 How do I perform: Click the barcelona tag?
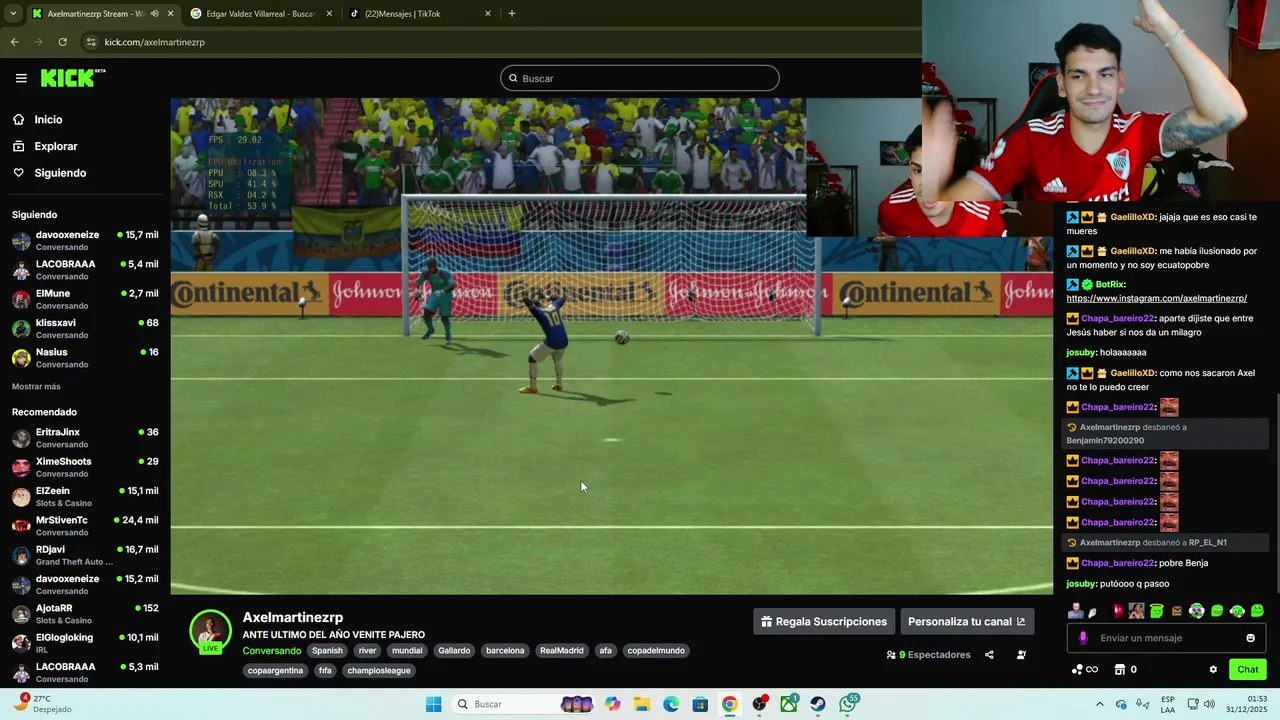pyautogui.click(x=505, y=650)
